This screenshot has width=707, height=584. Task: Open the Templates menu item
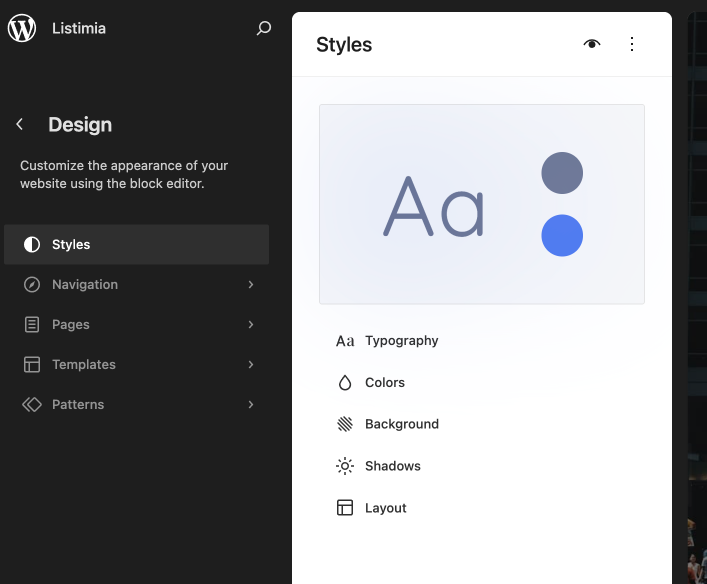tap(137, 364)
